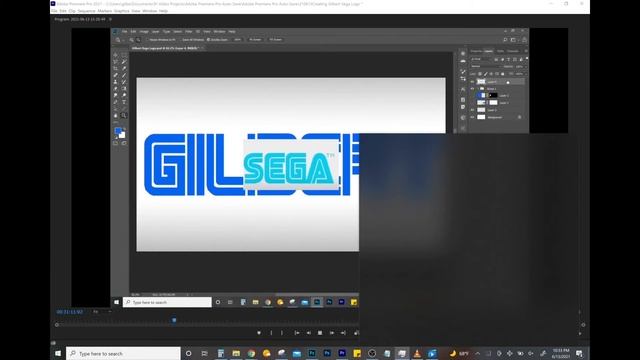
Task: Click the Stop button in Program monitor
Action: 320,333
